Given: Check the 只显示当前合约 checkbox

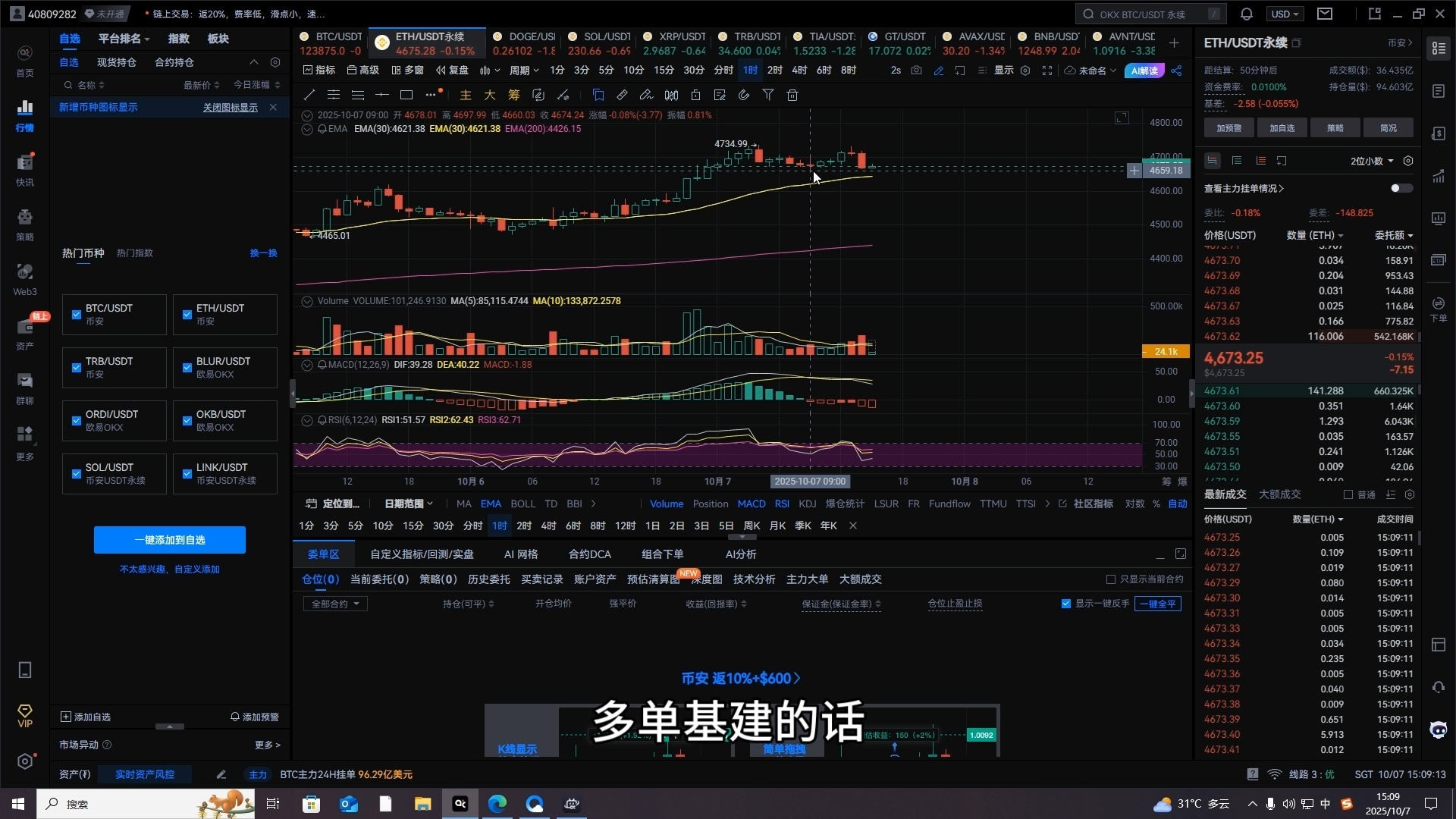Looking at the screenshot, I should pos(1110,579).
